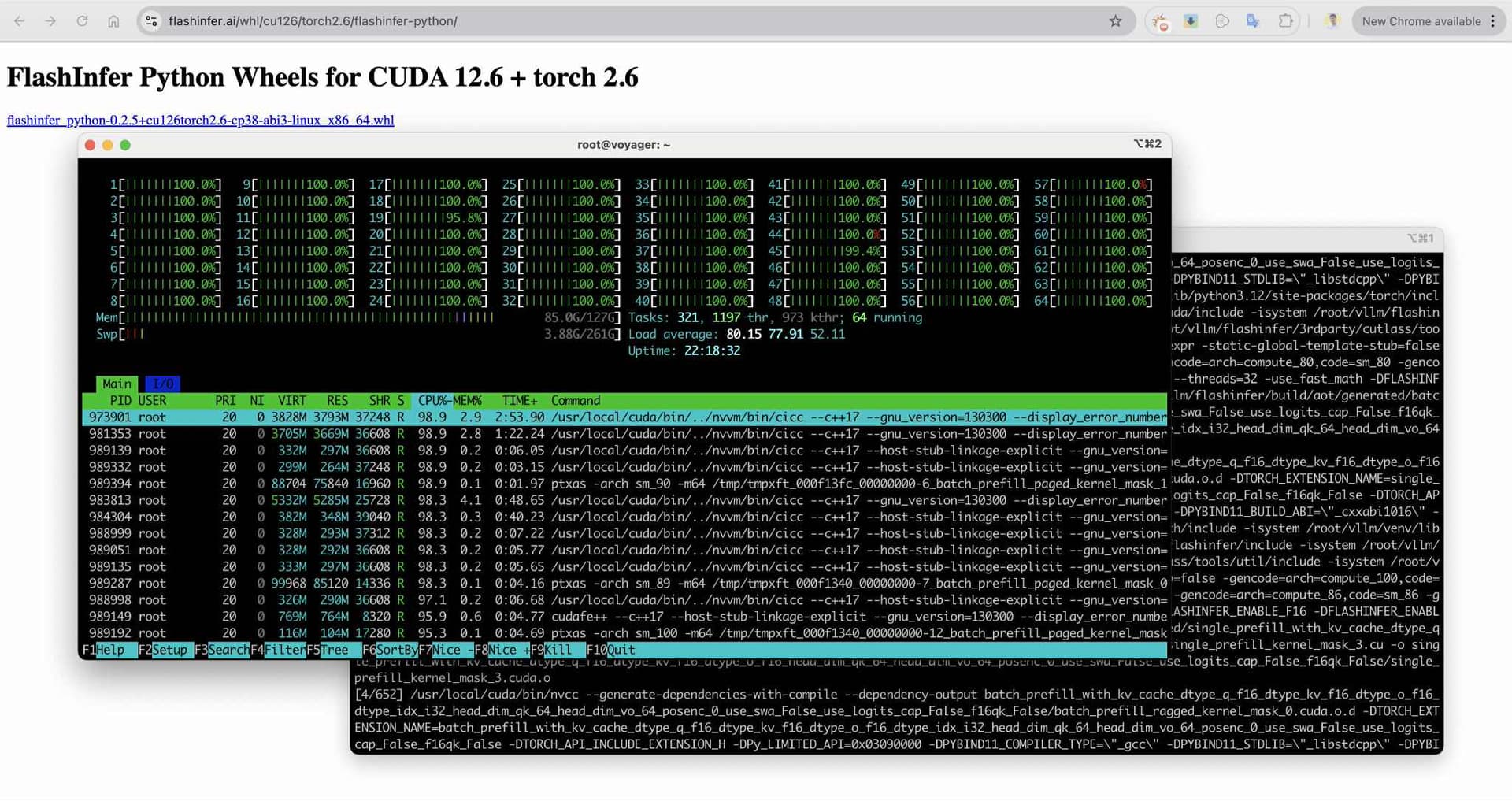Image resolution: width=1512 pixels, height=801 pixels.
Task: Download the flashinfer_python wheel link
Action: pyautogui.click(x=199, y=120)
